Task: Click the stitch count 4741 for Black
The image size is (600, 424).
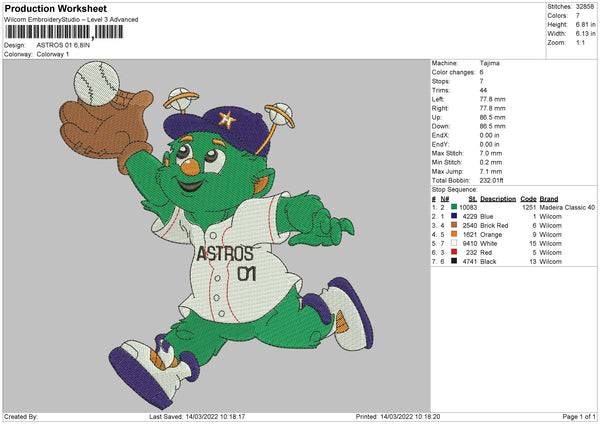Action: pos(470,262)
